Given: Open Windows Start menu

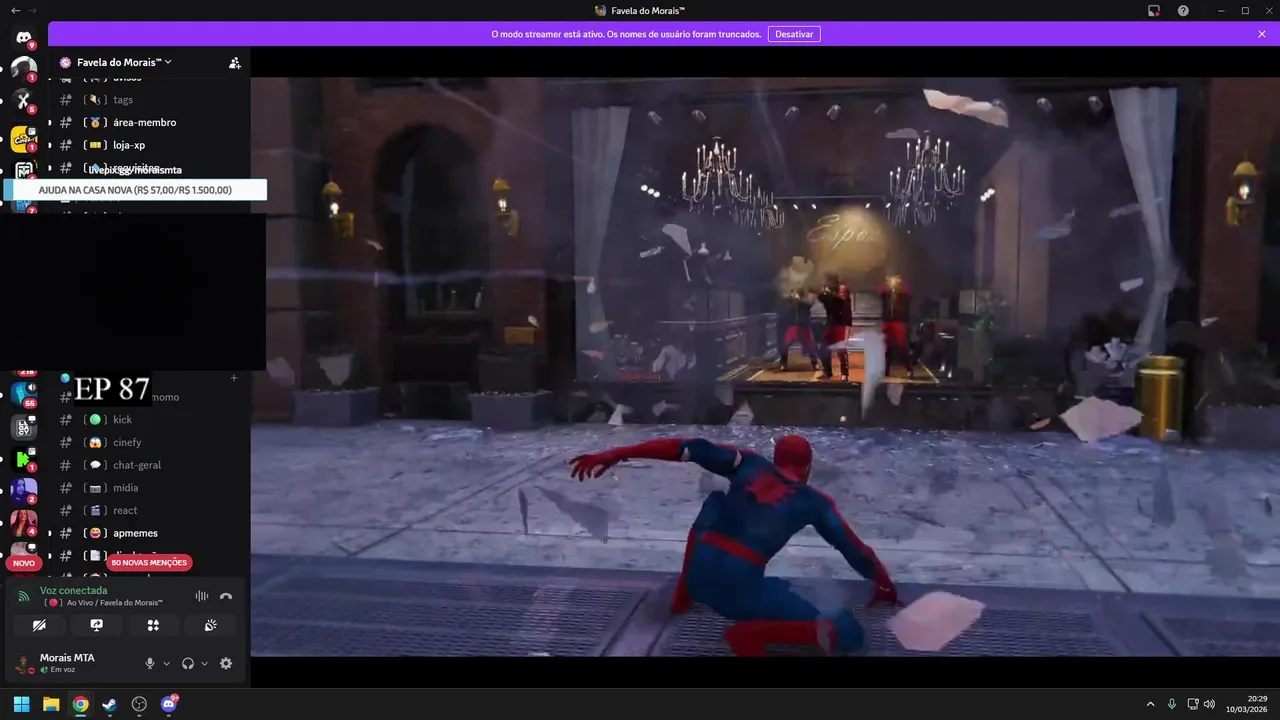Looking at the screenshot, I should (21, 704).
